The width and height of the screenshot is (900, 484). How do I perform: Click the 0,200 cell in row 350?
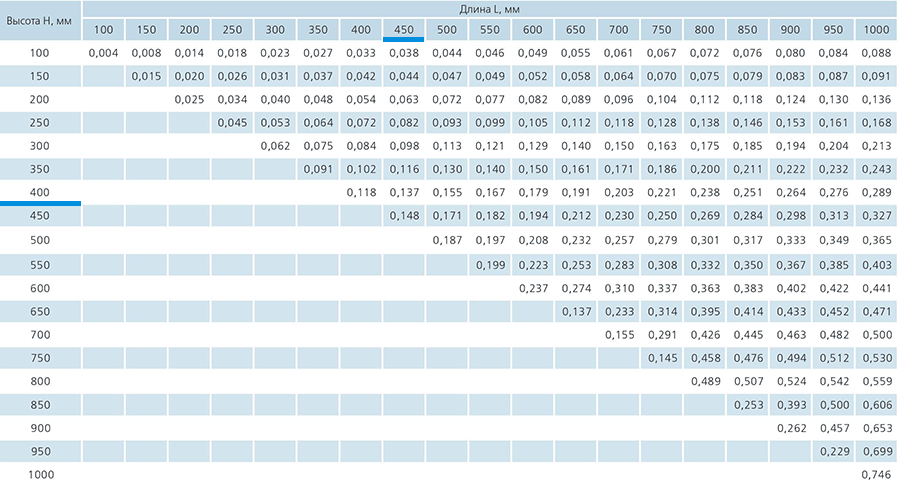(x=705, y=169)
